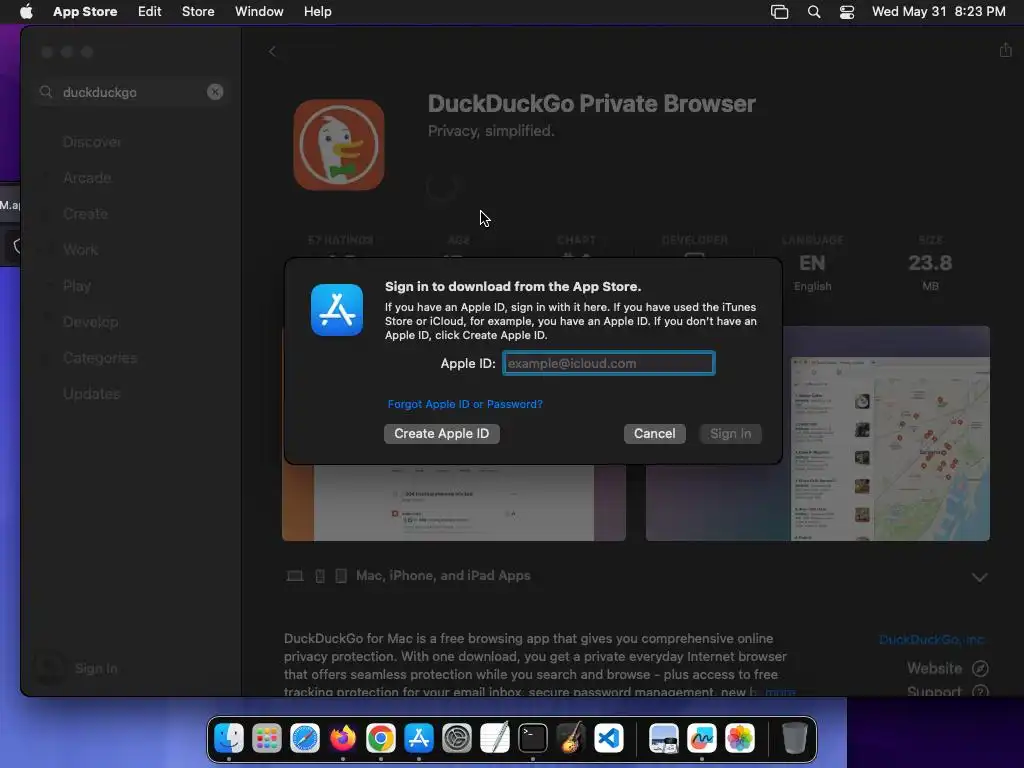Click the Create Apple ID button
This screenshot has width=1024, height=768.
pyautogui.click(x=441, y=434)
